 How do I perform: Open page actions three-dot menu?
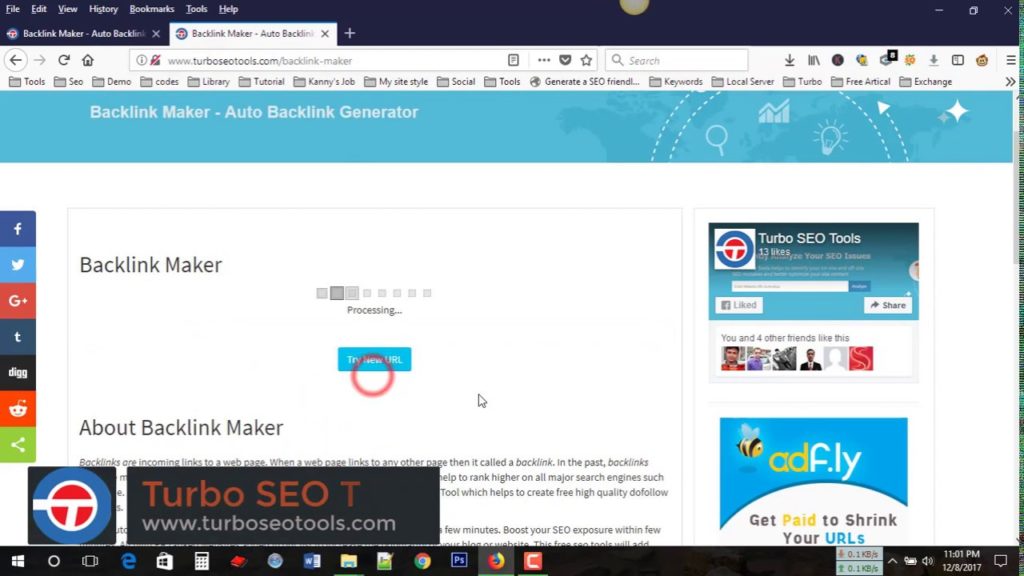pos(543,60)
